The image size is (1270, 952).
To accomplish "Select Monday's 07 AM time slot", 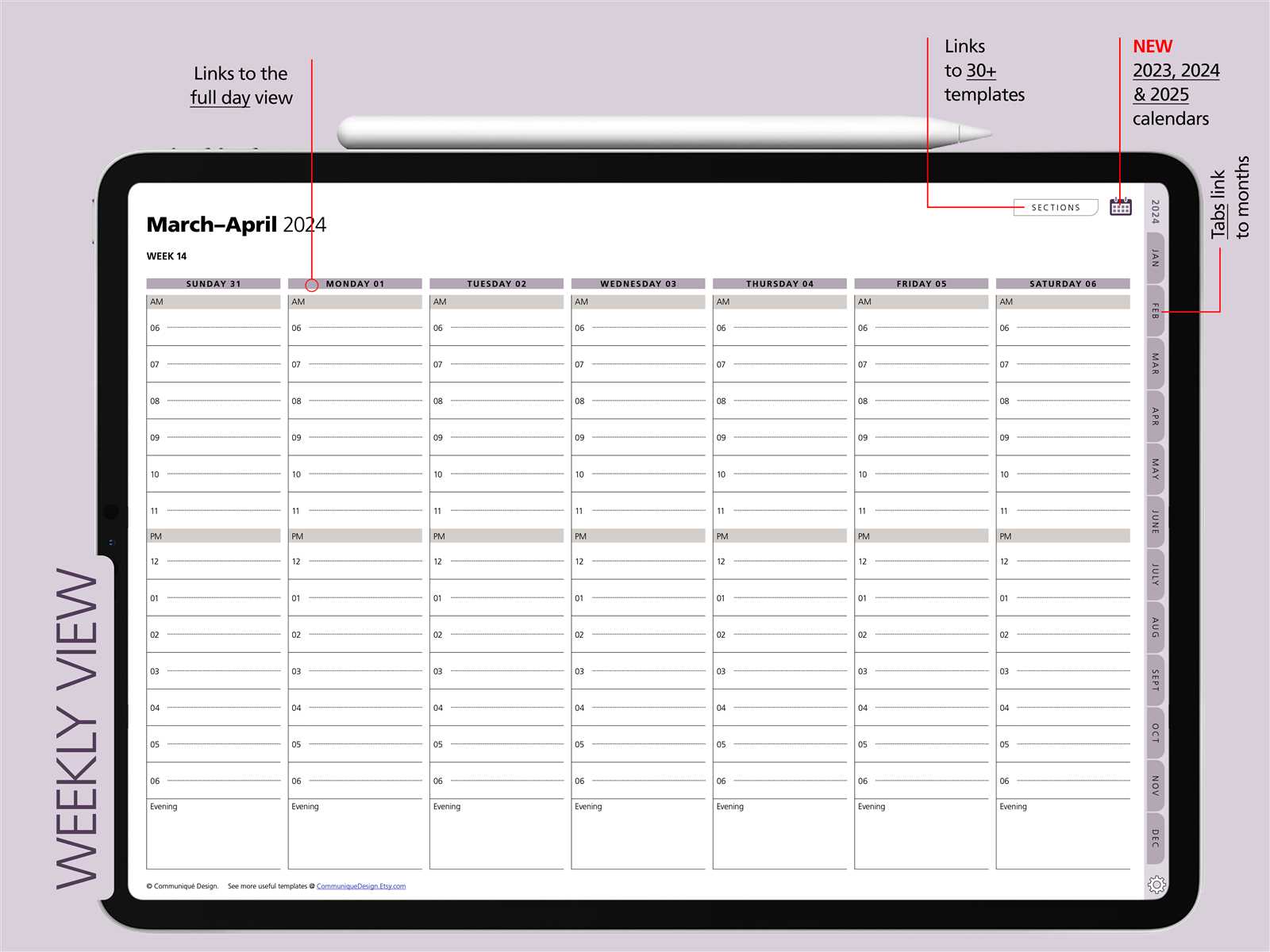I will point(355,364).
